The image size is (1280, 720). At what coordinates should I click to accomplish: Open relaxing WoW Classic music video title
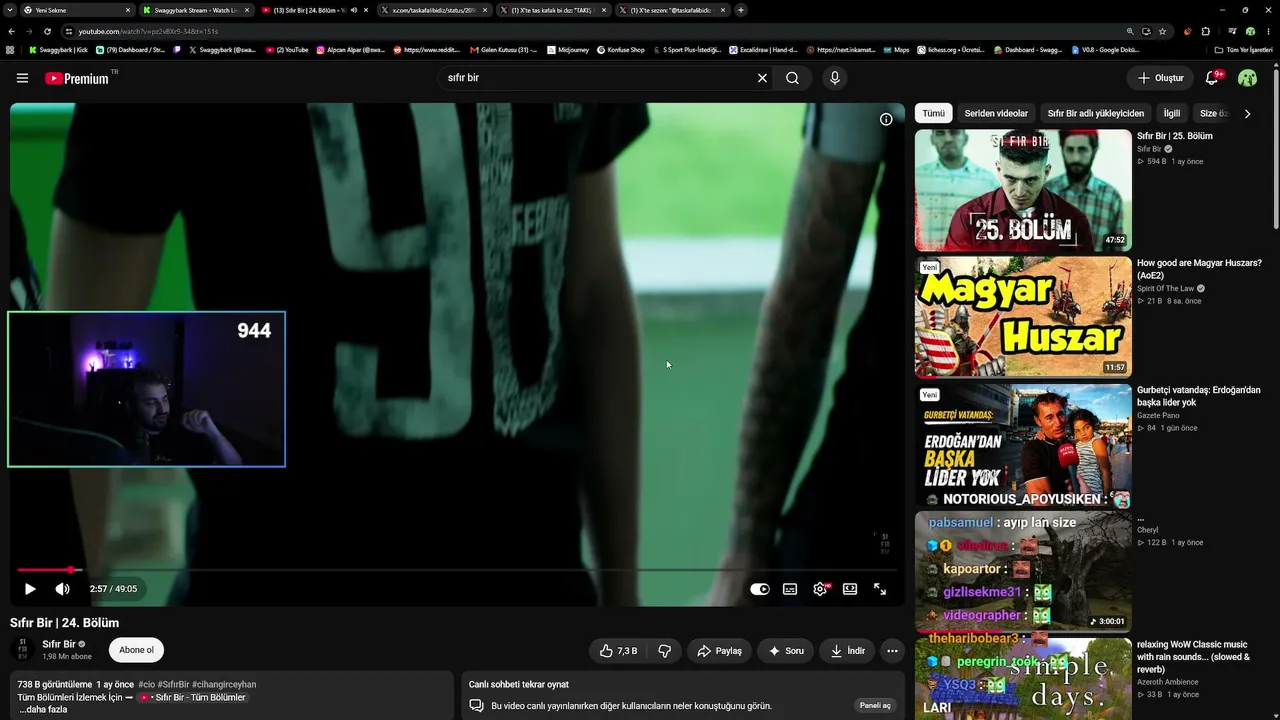(1193, 657)
